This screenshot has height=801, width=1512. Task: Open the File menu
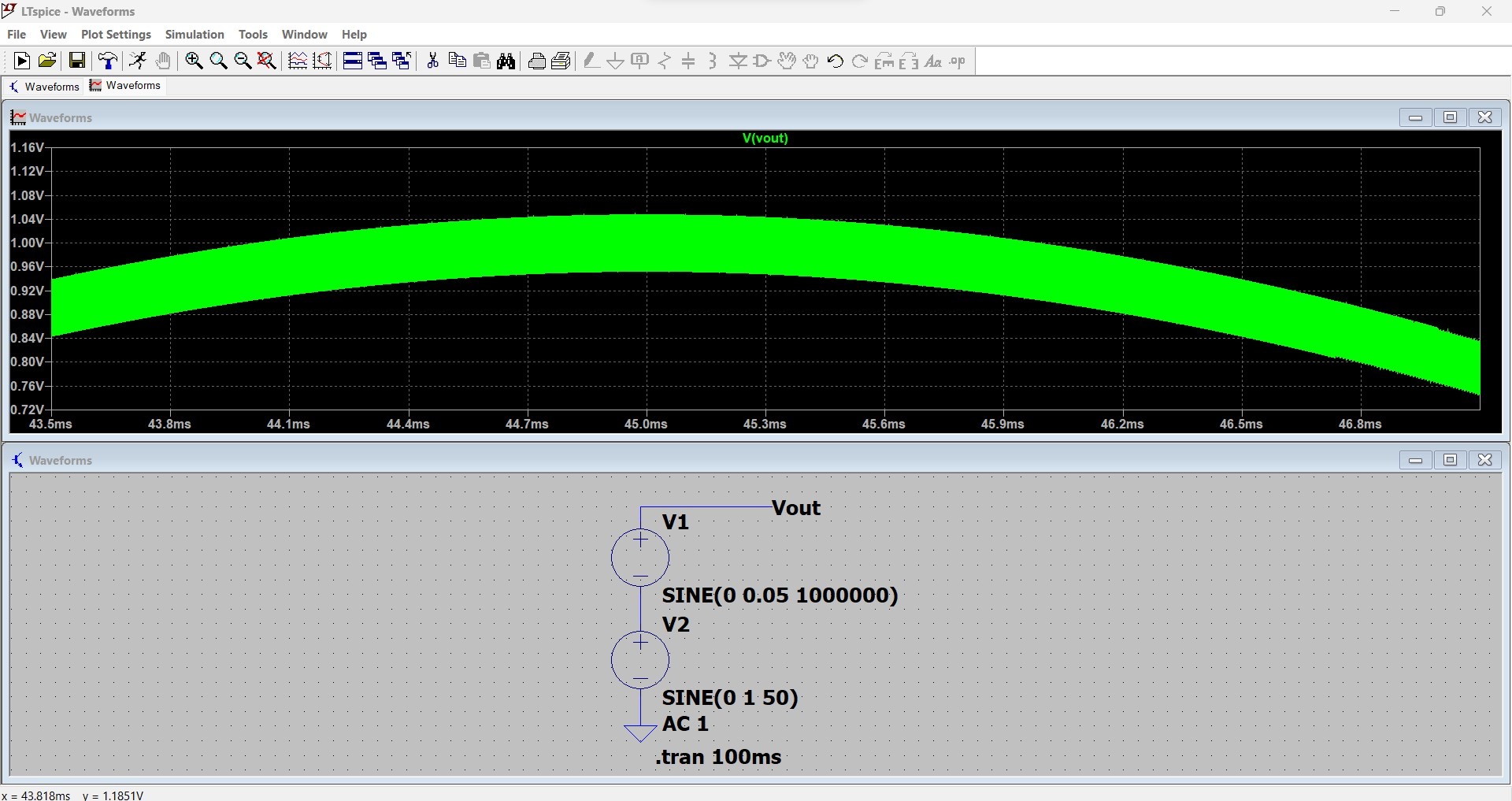[x=17, y=35]
